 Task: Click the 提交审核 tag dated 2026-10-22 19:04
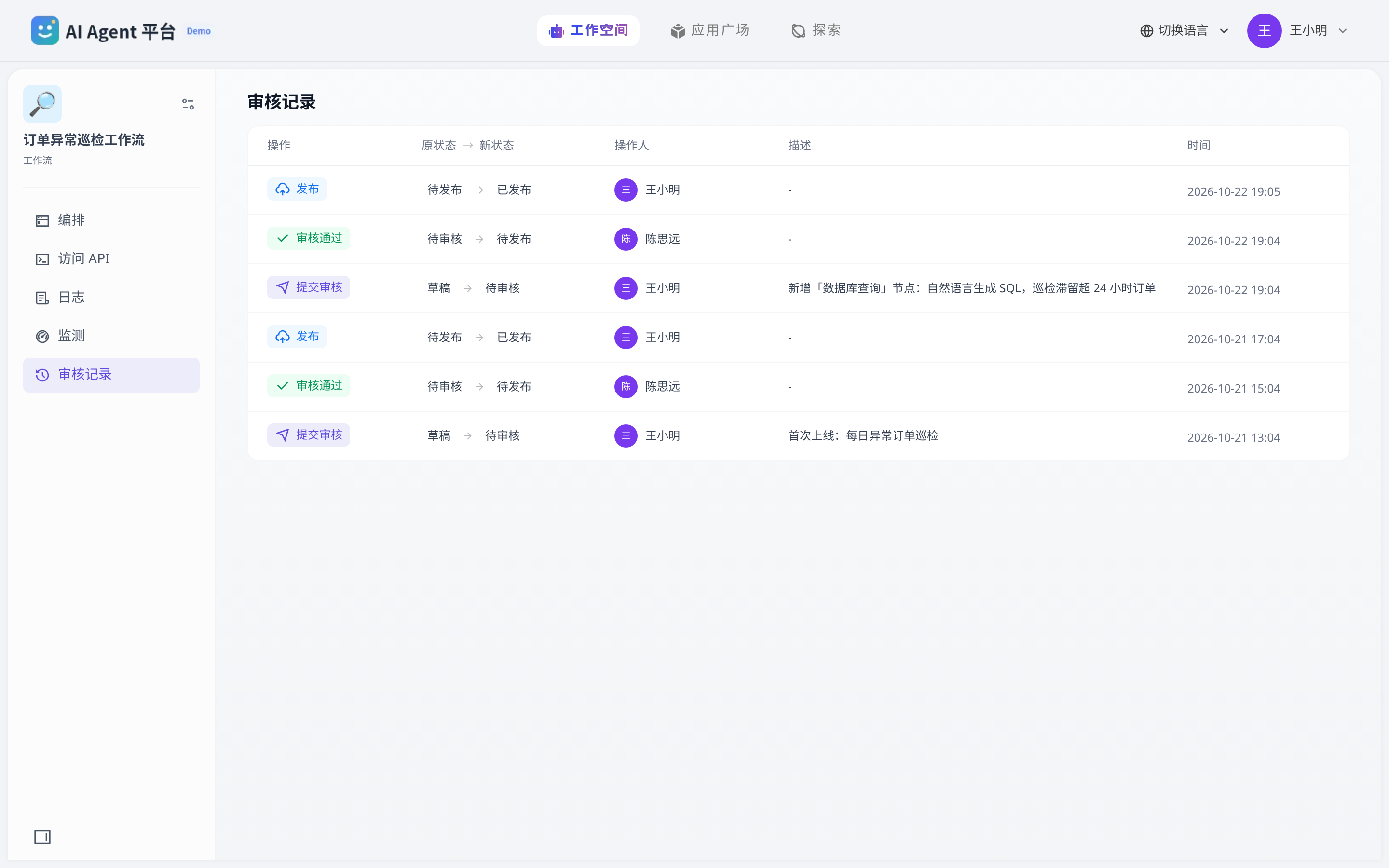[308, 287]
